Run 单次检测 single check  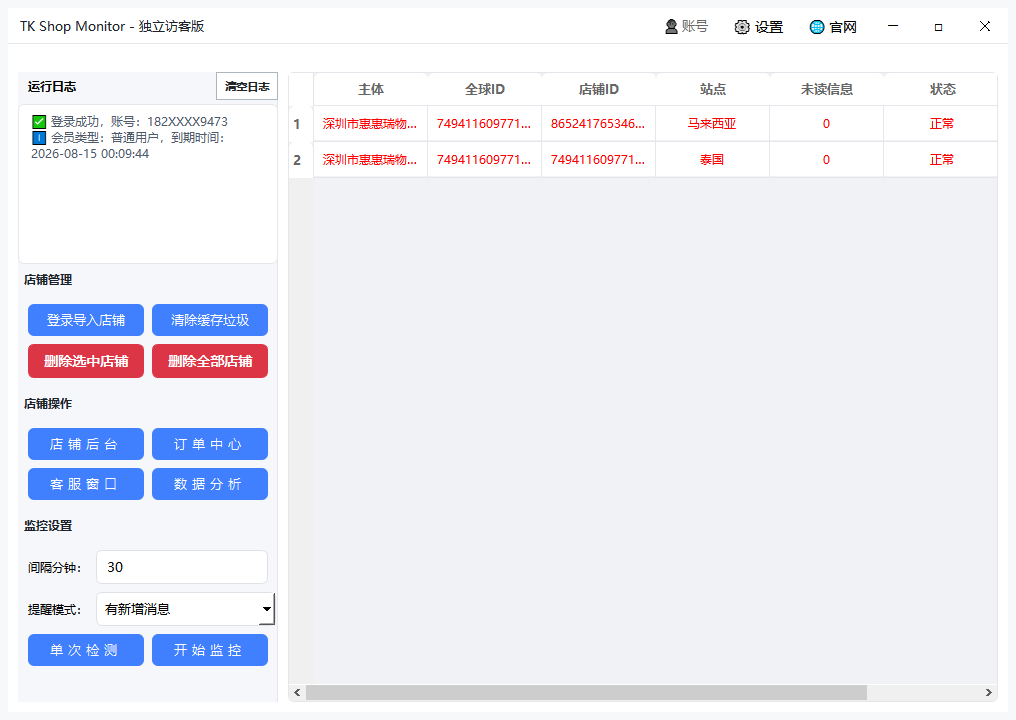[86, 650]
